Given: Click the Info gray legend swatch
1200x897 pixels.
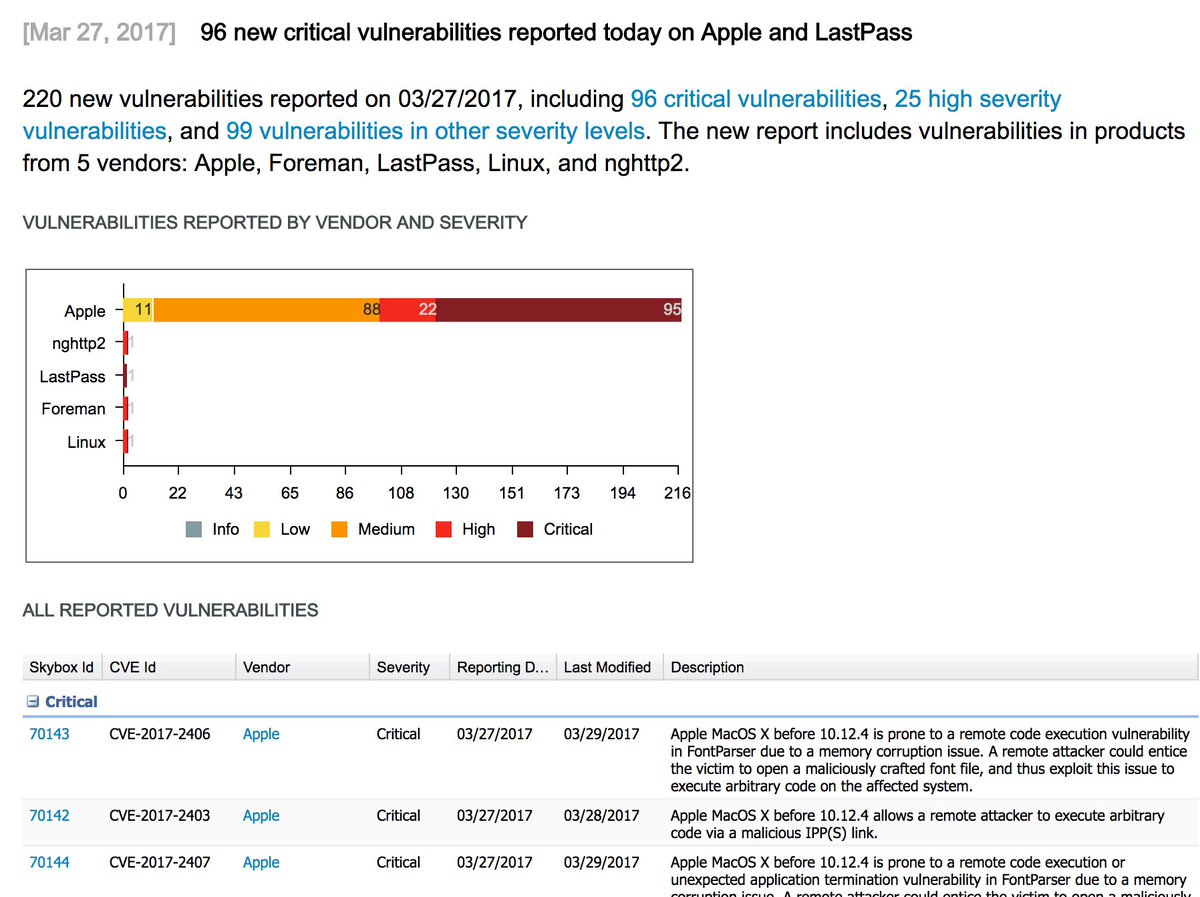Looking at the screenshot, I should [194, 529].
